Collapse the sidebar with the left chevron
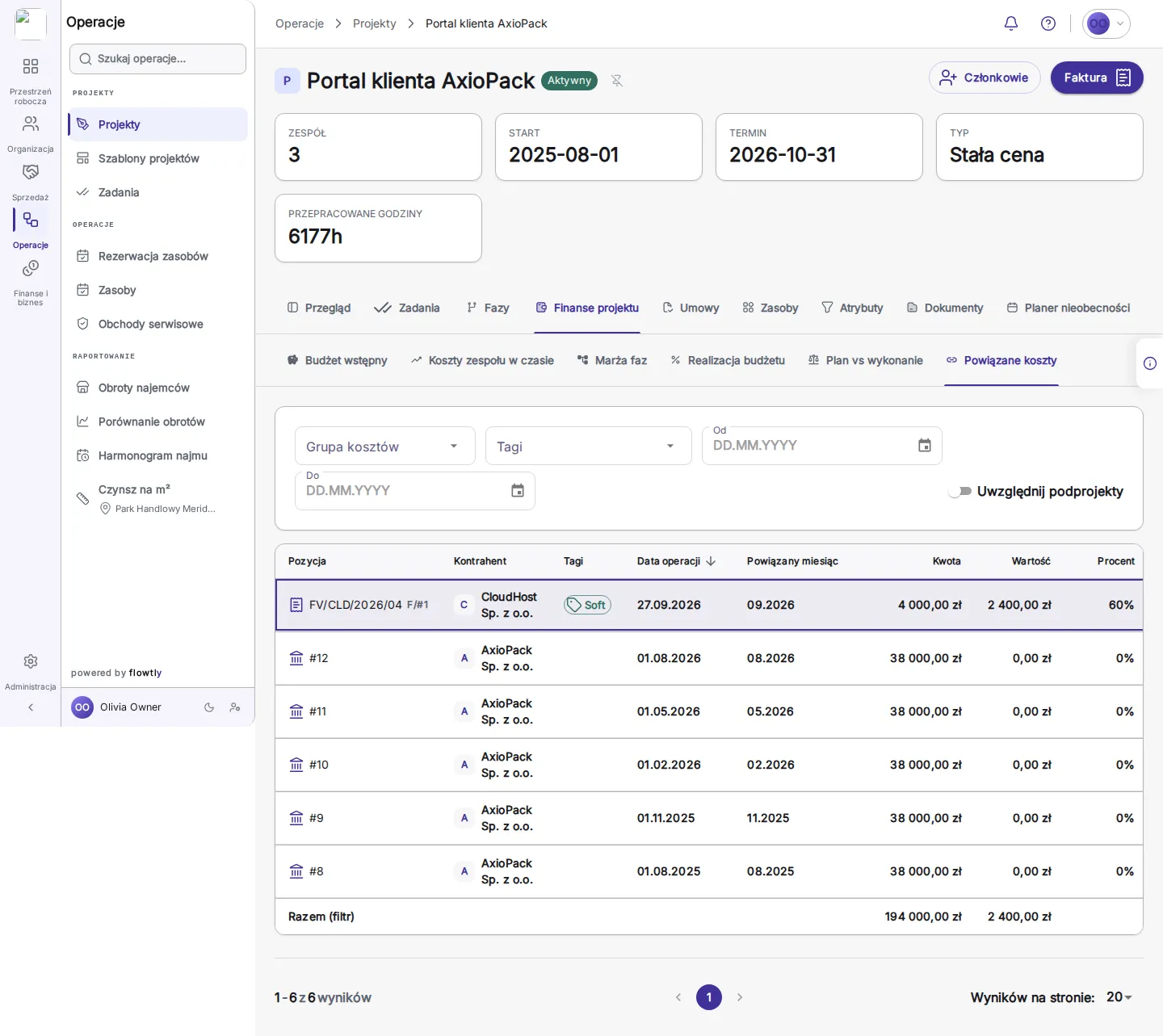The width and height of the screenshot is (1163, 1036). pos(31,707)
